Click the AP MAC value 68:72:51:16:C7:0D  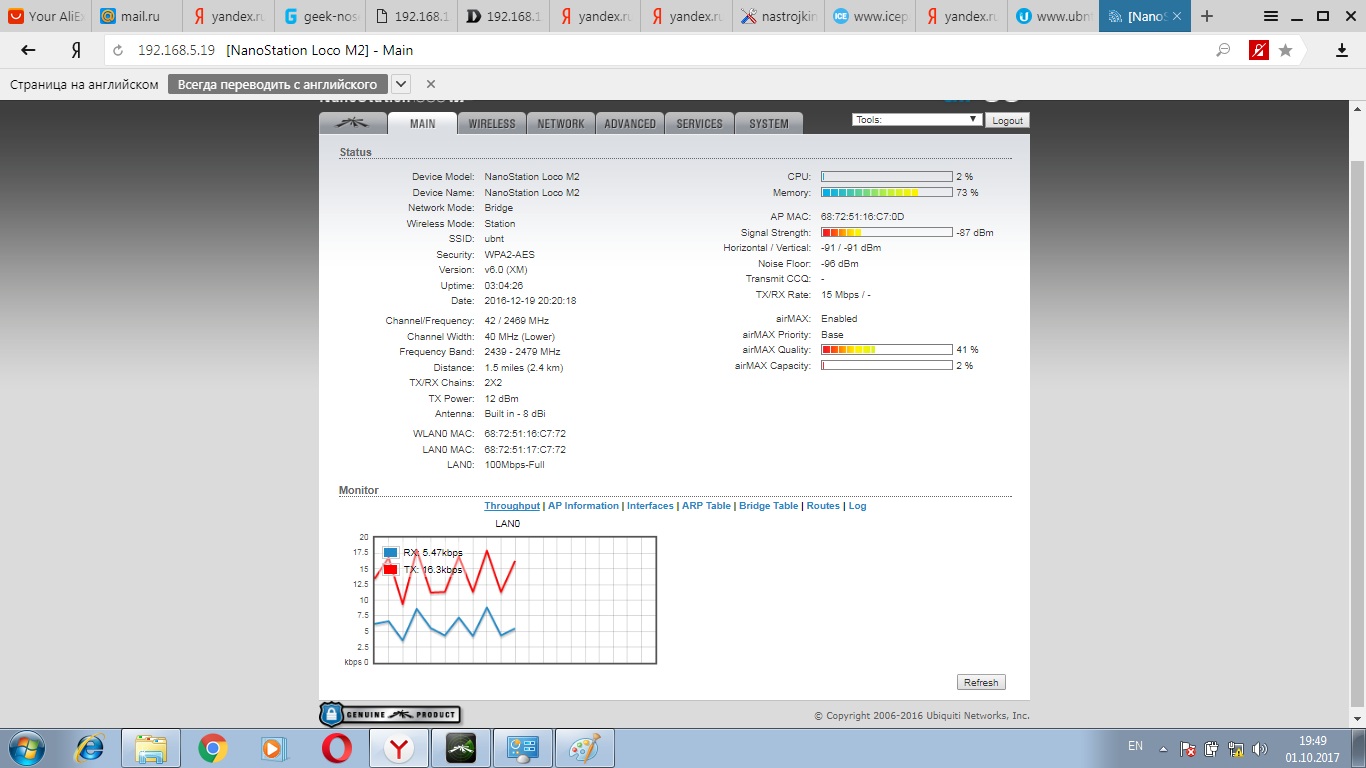tap(862, 216)
